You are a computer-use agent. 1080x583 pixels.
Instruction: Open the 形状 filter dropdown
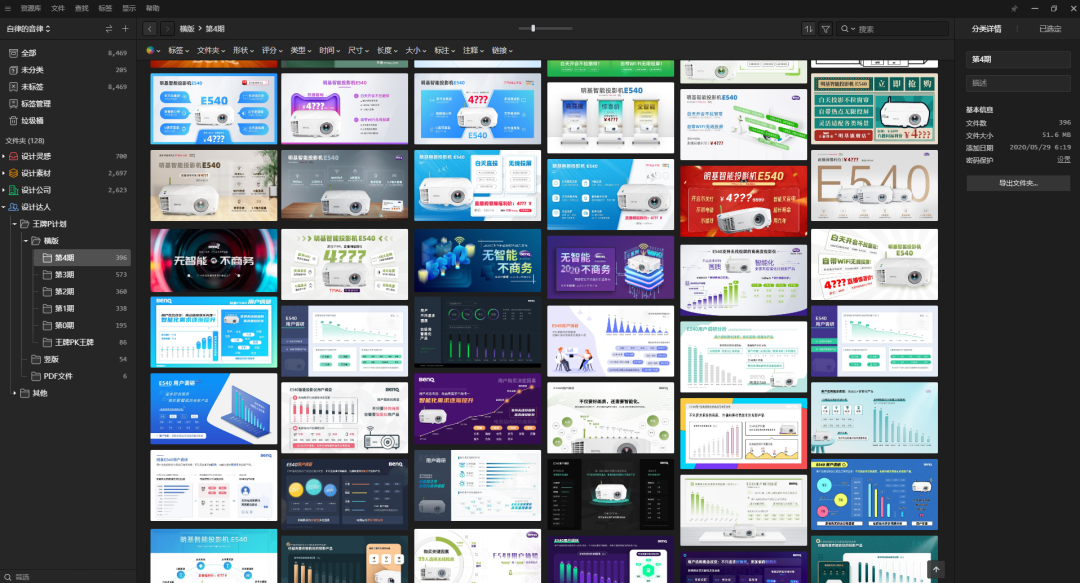tap(243, 50)
